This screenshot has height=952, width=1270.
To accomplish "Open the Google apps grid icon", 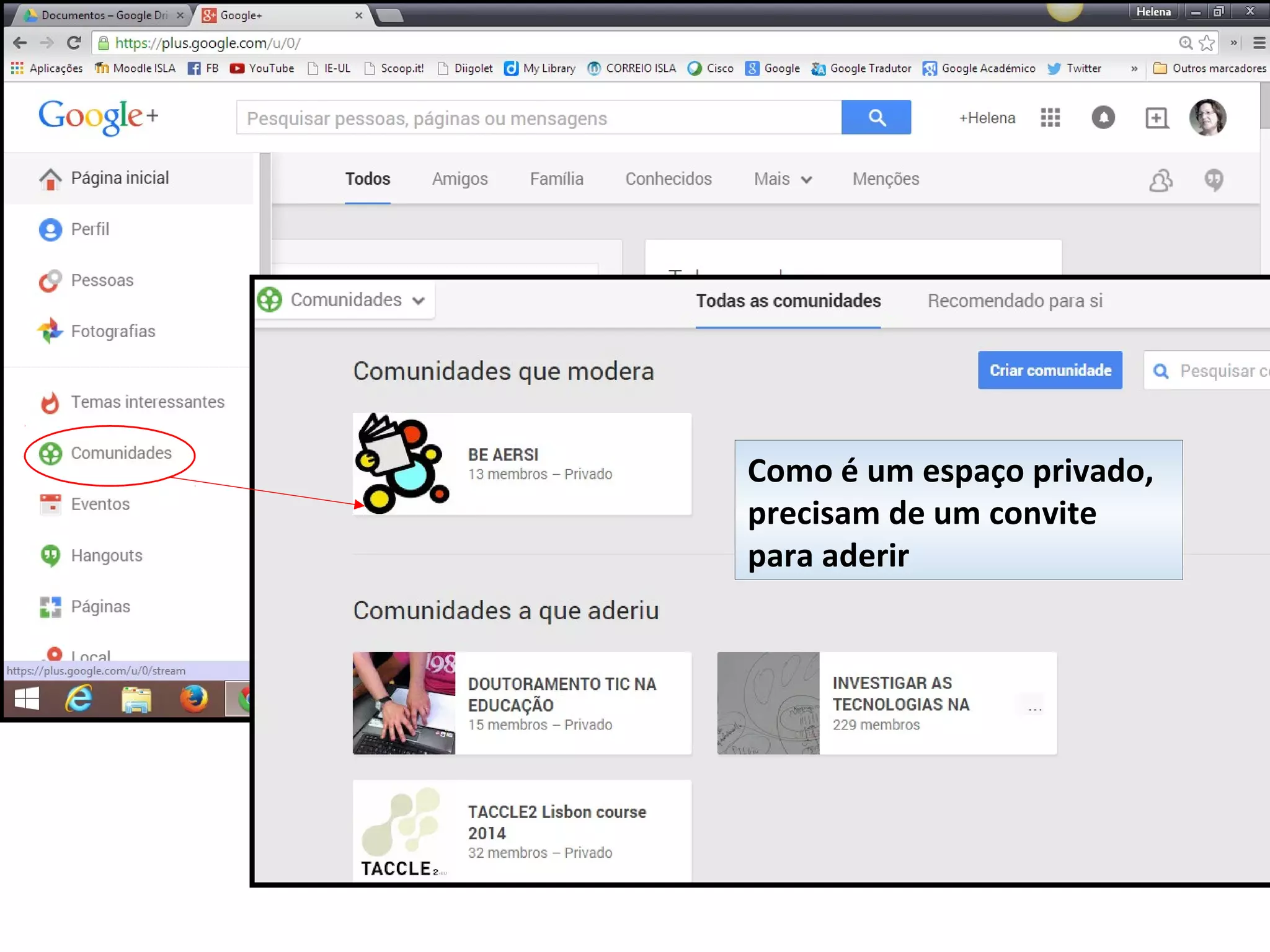I will point(1050,118).
